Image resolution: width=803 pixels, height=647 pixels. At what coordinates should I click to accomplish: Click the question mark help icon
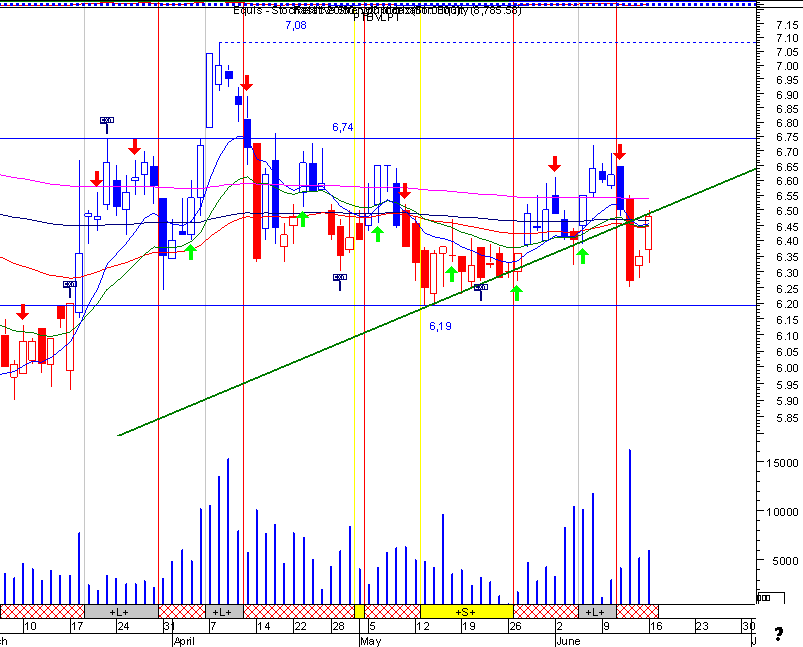pos(778,634)
